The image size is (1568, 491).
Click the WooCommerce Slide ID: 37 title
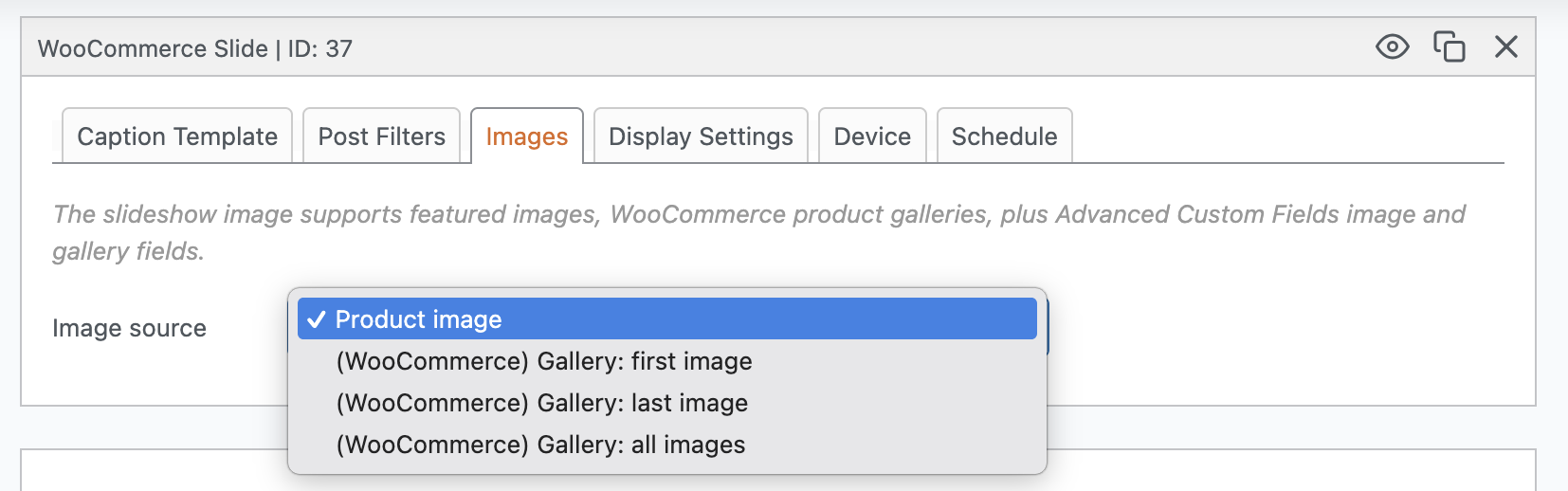194,48
